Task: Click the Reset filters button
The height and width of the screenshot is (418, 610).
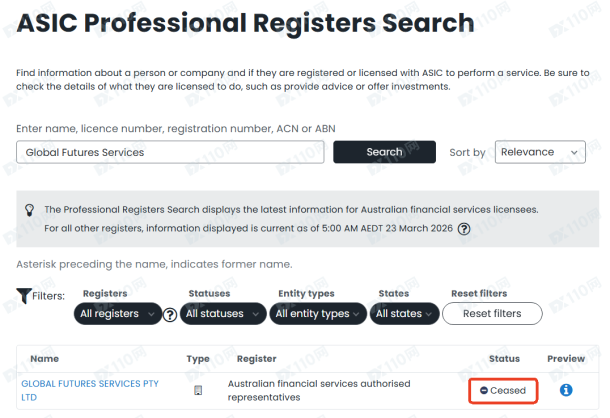Action: click(492, 313)
